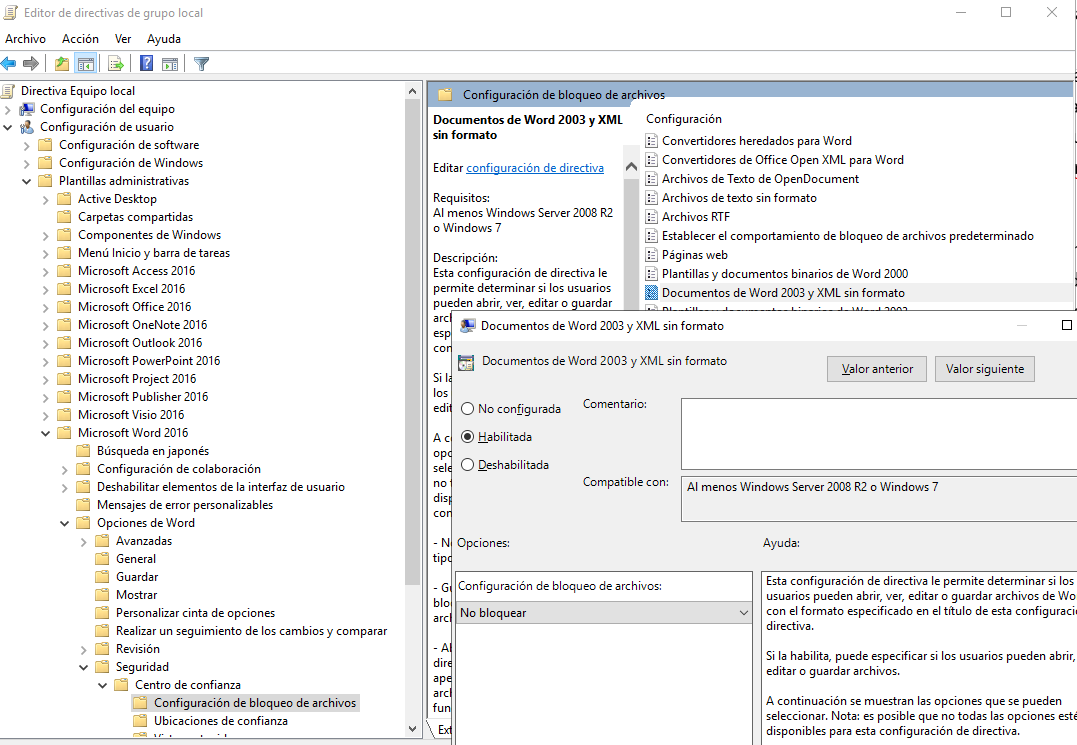Click the Configuración de usuario user icon
1077x745 pixels.
point(27,126)
